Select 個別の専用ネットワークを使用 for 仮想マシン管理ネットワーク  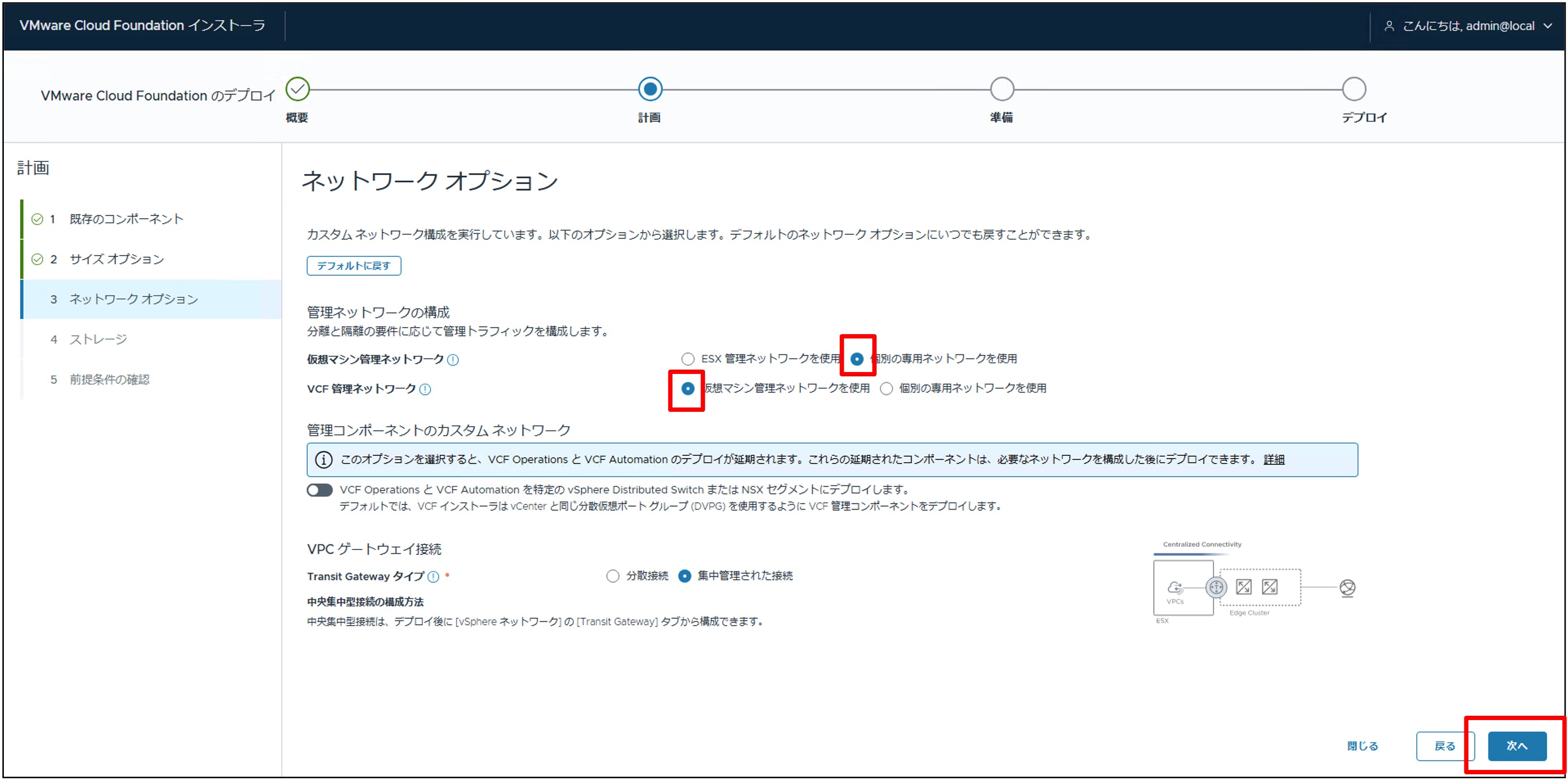(856, 359)
